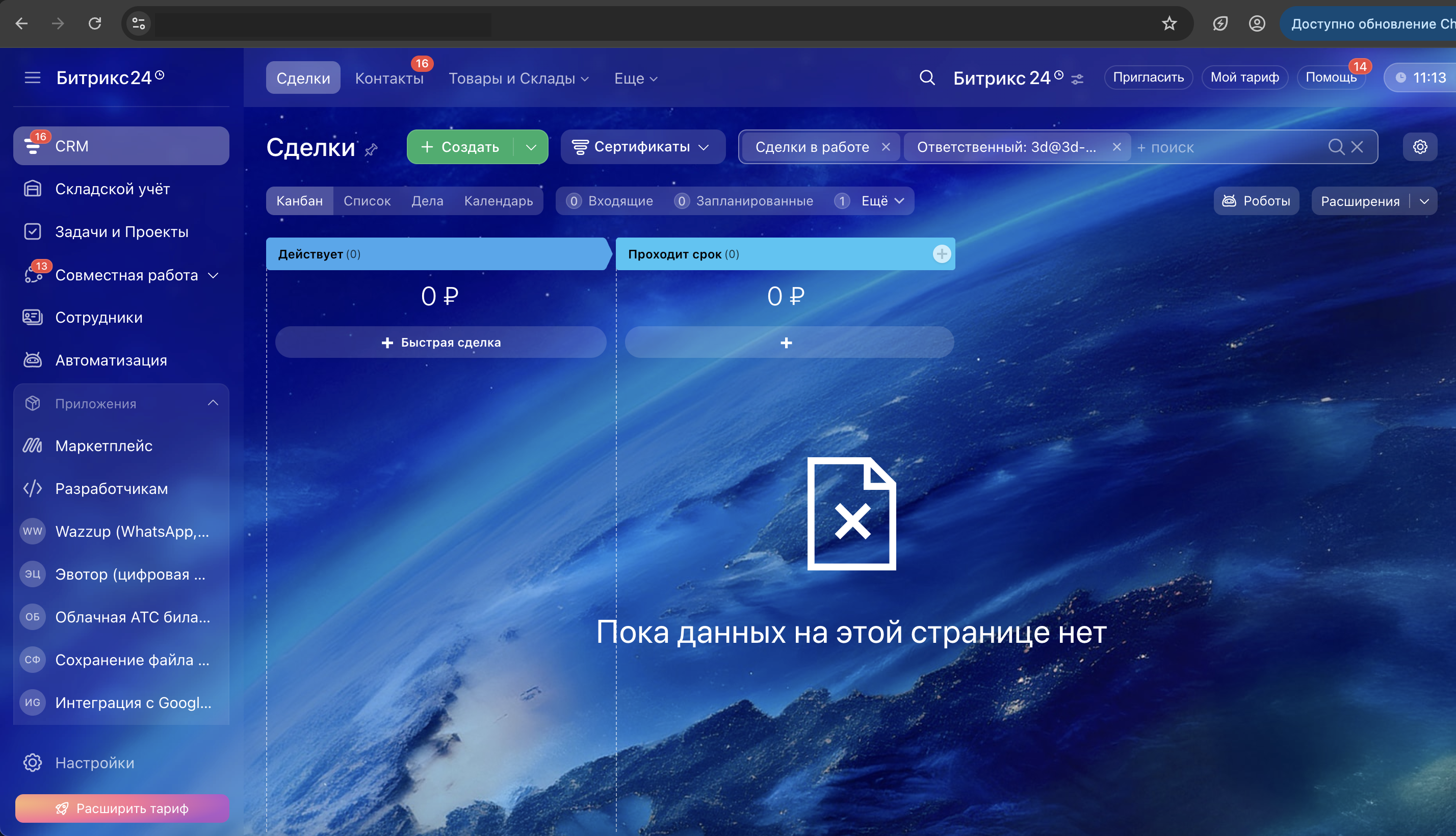Click the Действует stage header
The width and height of the screenshot is (1456, 836).
click(438, 254)
